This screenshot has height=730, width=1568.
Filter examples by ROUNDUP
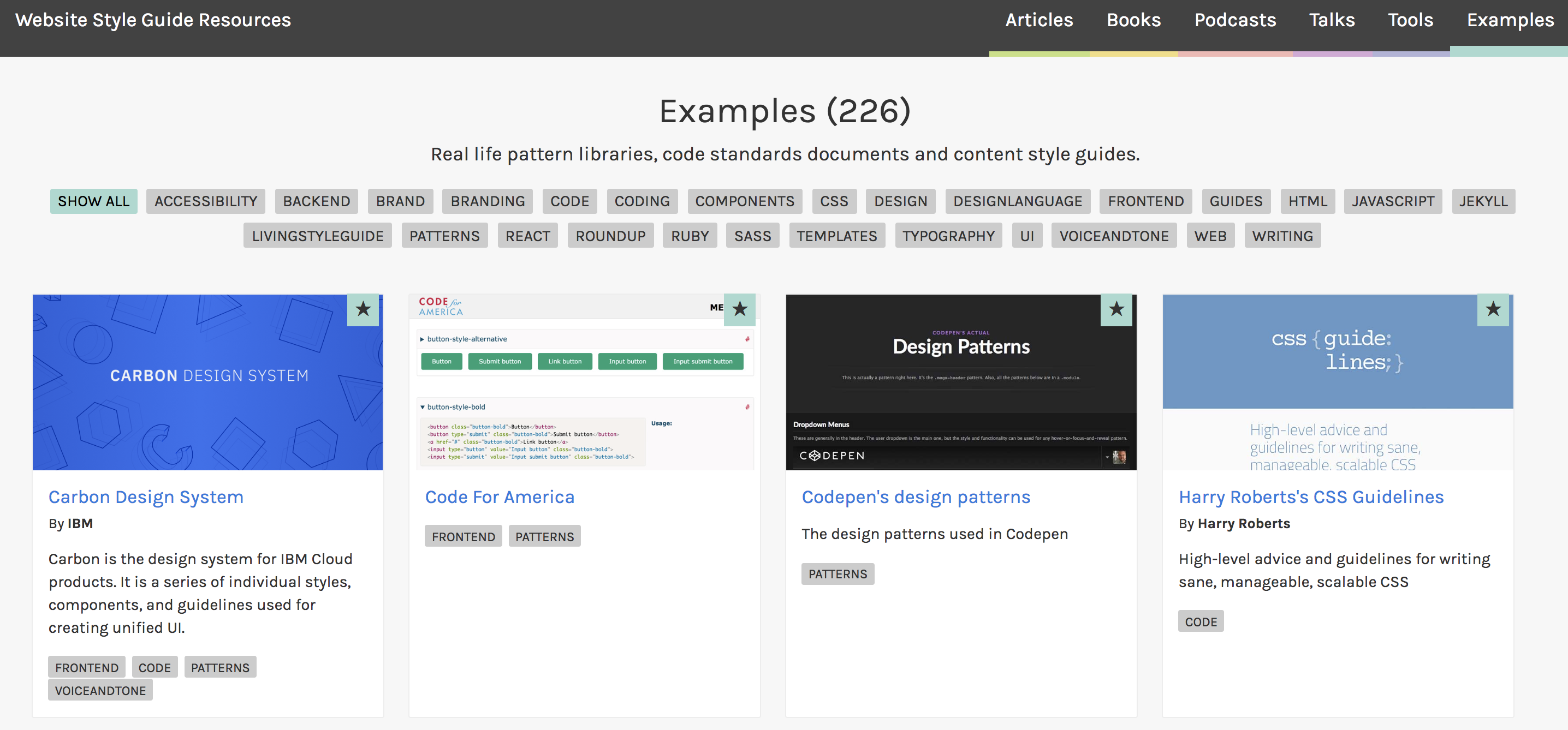(x=610, y=236)
